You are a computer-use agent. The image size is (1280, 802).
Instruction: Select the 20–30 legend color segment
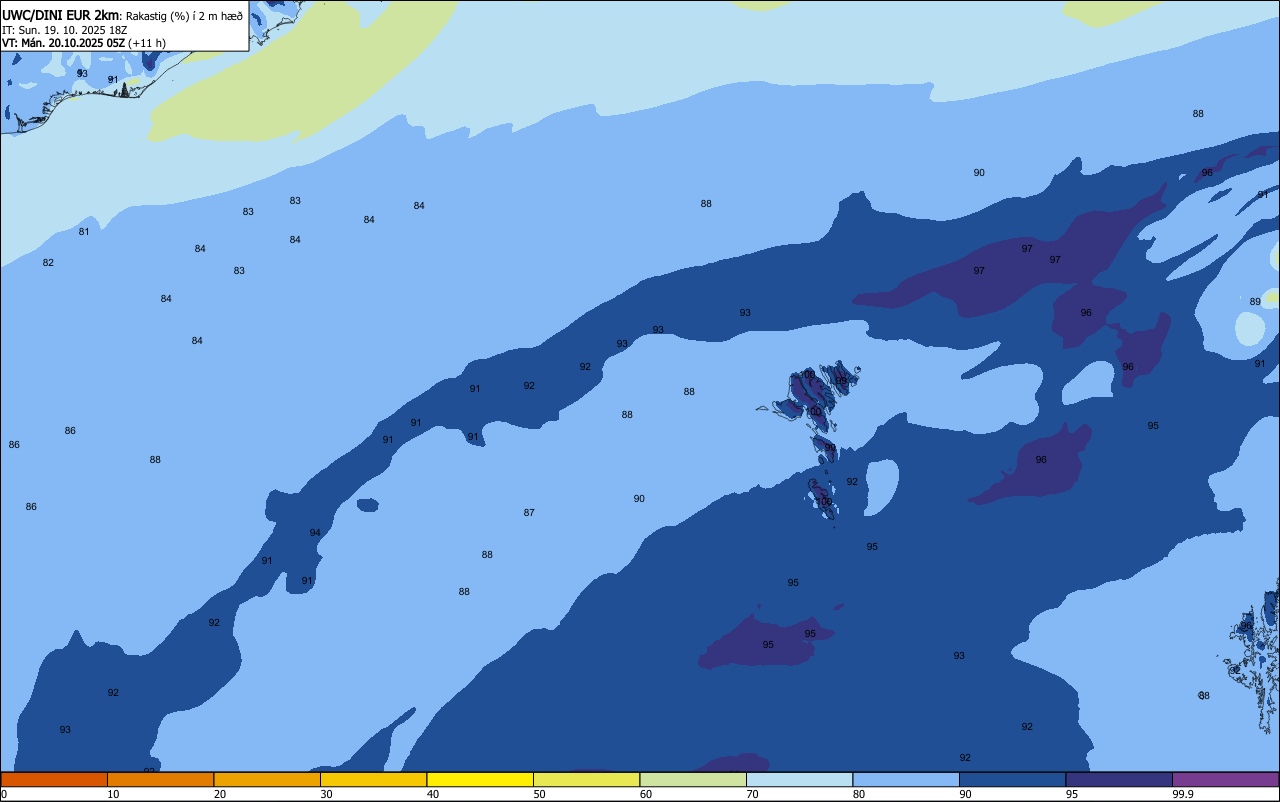coord(267,779)
